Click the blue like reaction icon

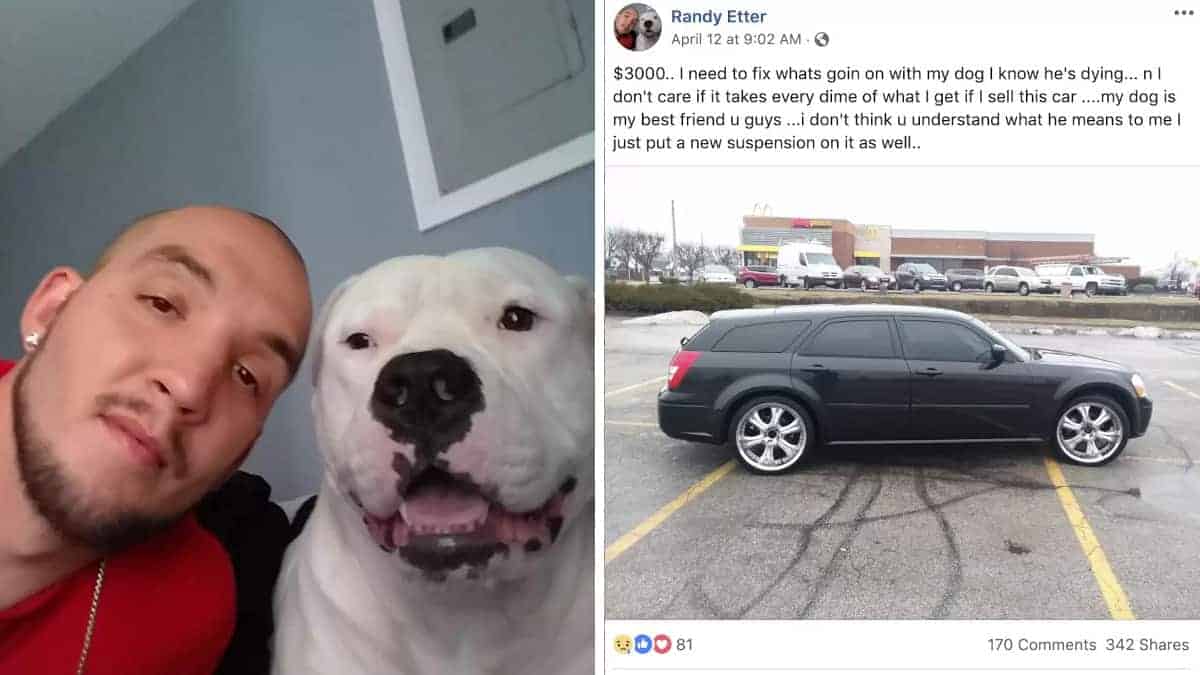[x=642, y=645]
